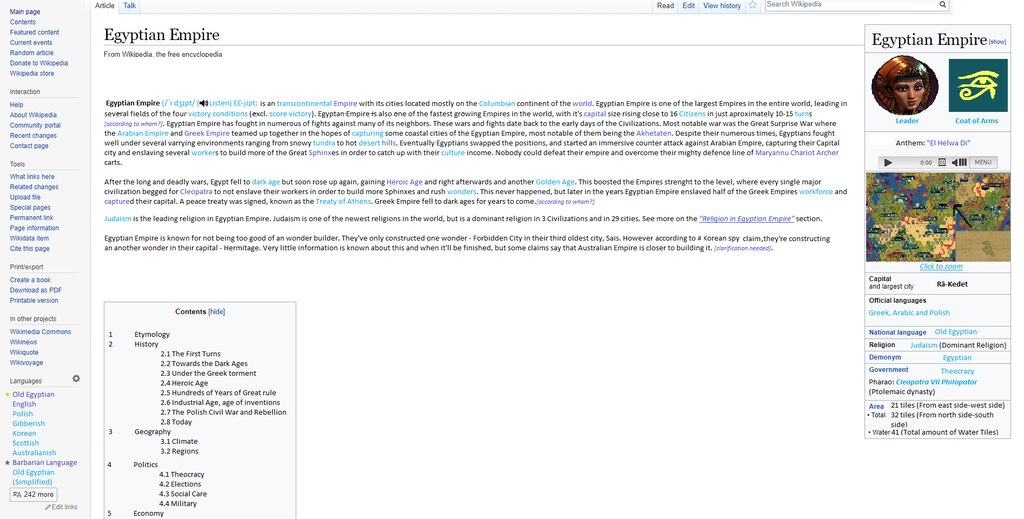Open the 'El Helwa Di' anthem link
The width and height of the screenshot is (1024, 519).
click(948, 143)
